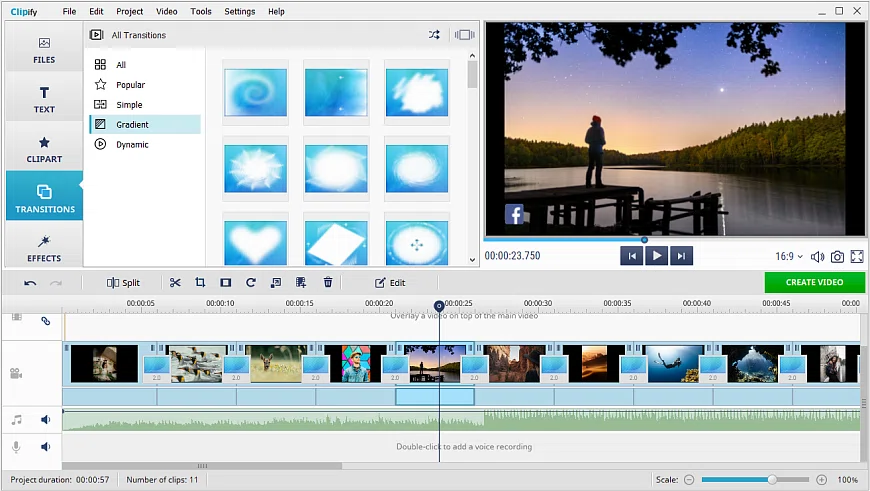Click the horizontal timeline scrollbar

202,466
